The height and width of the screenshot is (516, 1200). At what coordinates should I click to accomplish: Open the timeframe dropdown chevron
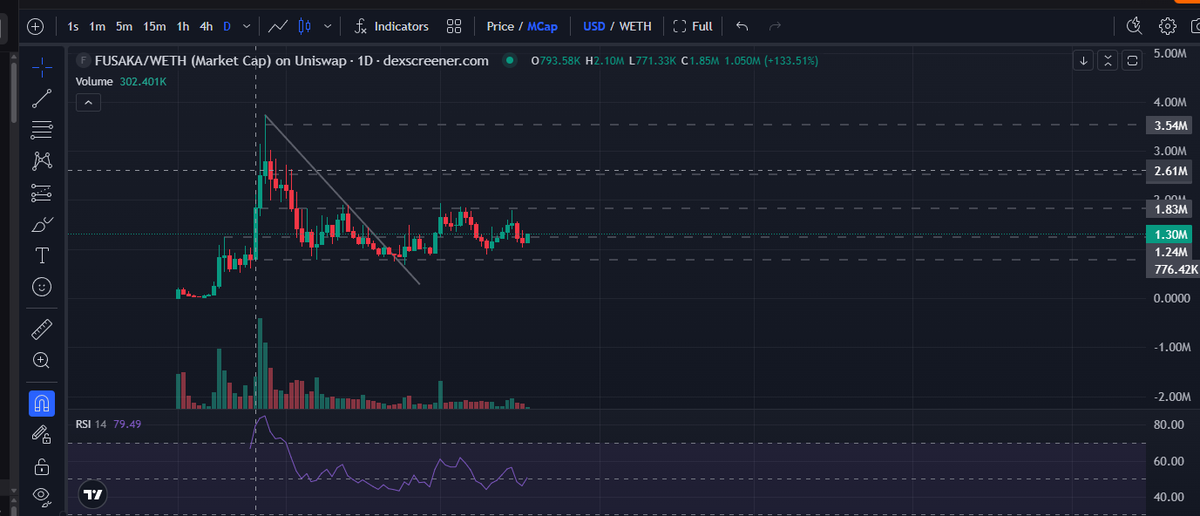coord(246,26)
